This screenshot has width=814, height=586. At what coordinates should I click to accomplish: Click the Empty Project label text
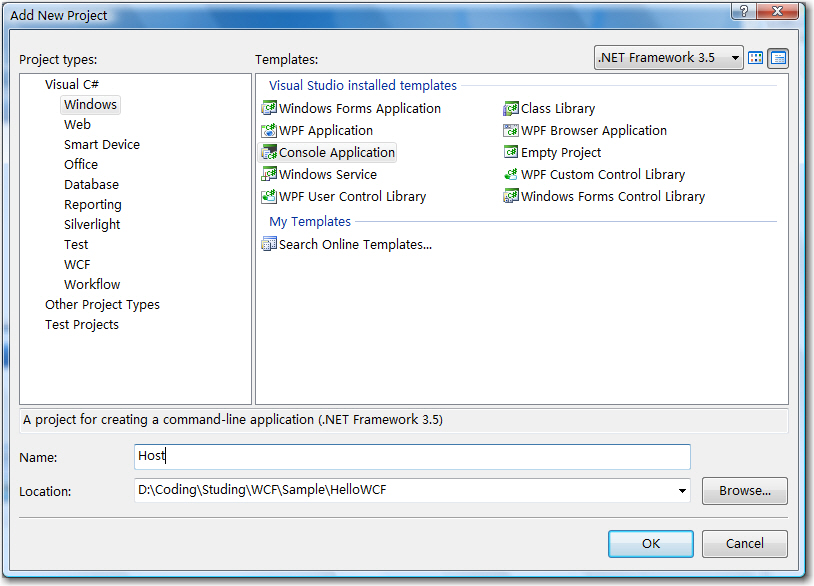click(561, 153)
